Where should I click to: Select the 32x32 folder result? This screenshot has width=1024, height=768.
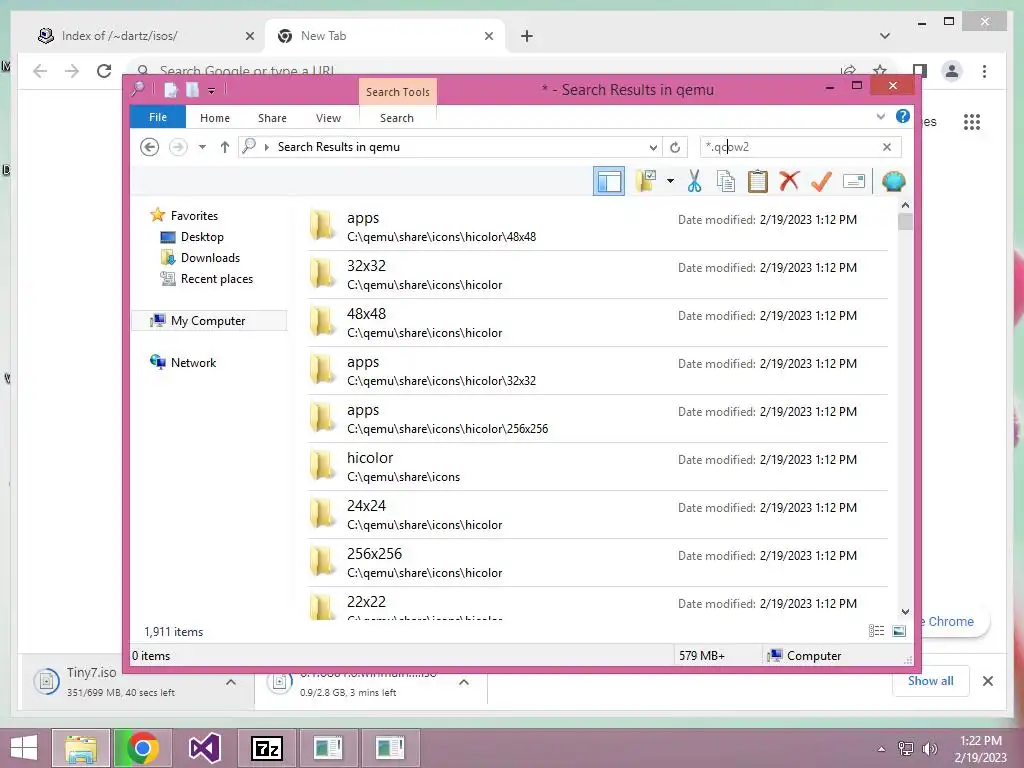[x=598, y=275]
